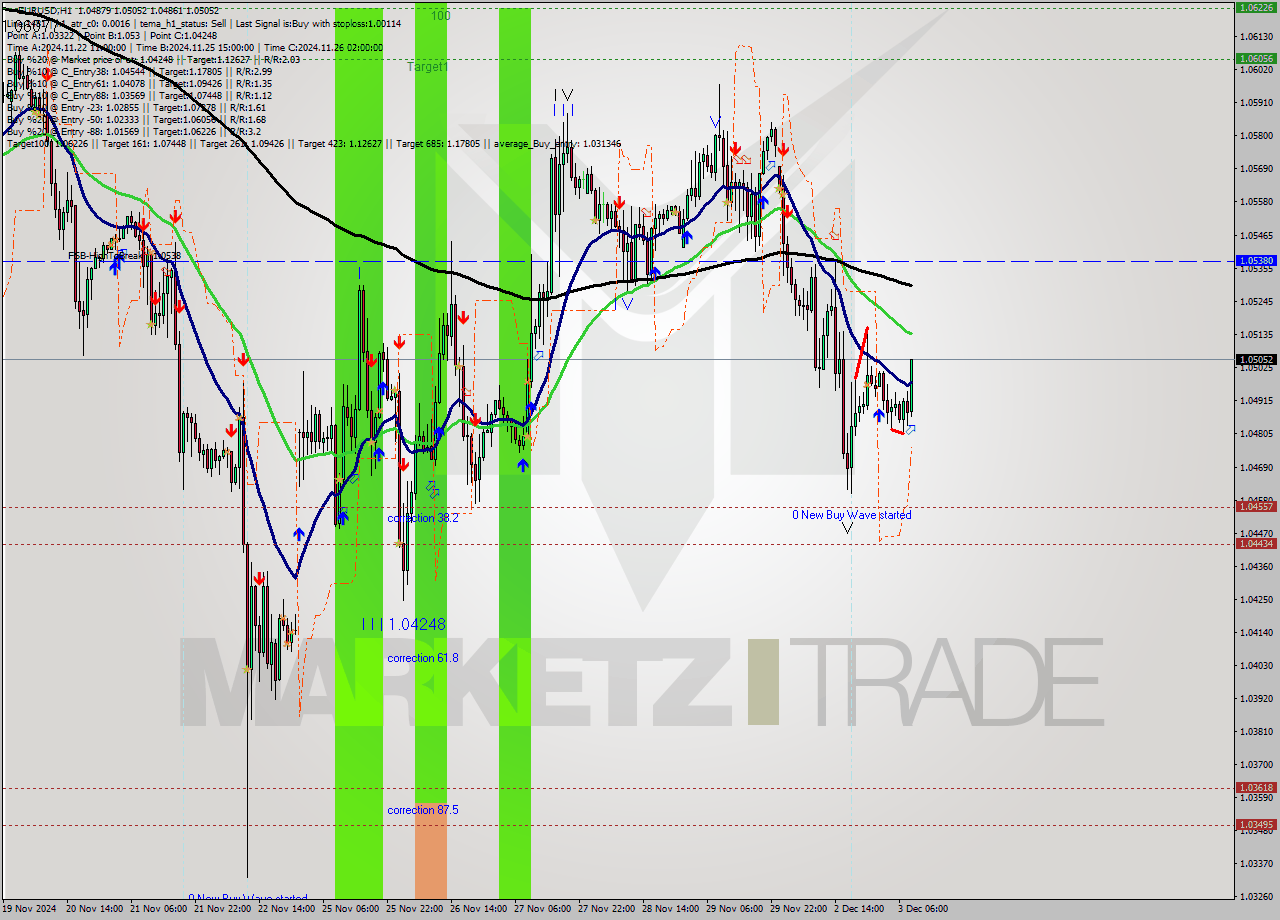
Task: Click the 1.05910 price axis label
Action: tap(1256, 103)
